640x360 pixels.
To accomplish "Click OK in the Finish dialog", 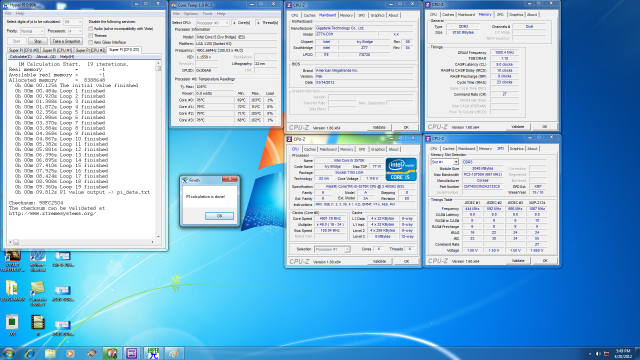I will click(x=219, y=216).
